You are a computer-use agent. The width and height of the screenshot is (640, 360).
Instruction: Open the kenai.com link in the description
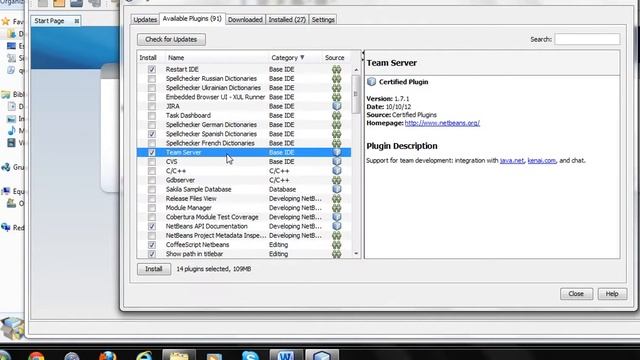tap(542, 160)
